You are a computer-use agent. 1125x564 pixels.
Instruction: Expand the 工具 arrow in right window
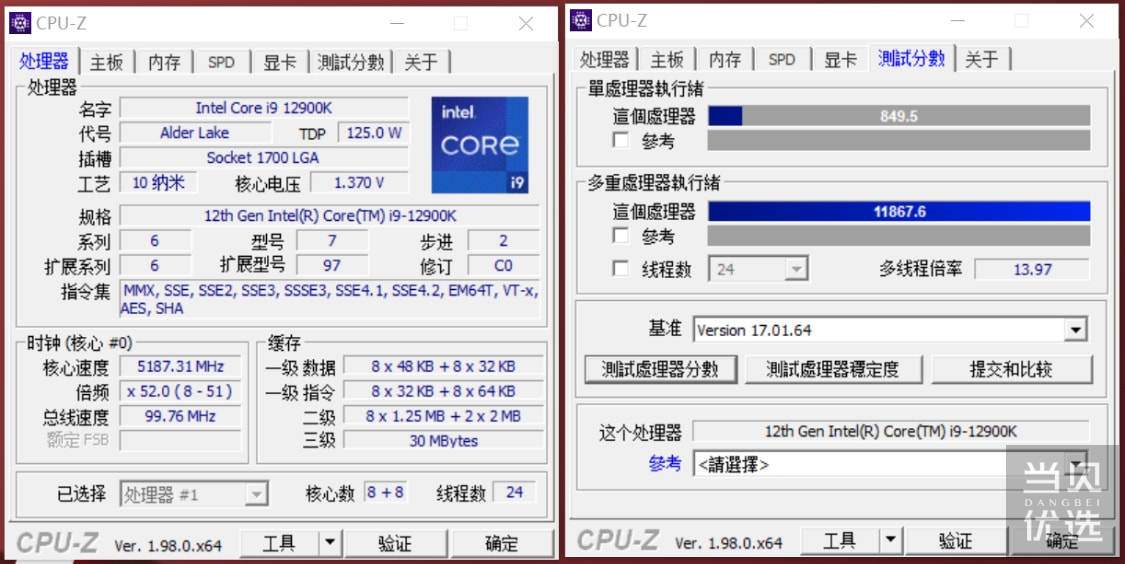[x=890, y=540]
